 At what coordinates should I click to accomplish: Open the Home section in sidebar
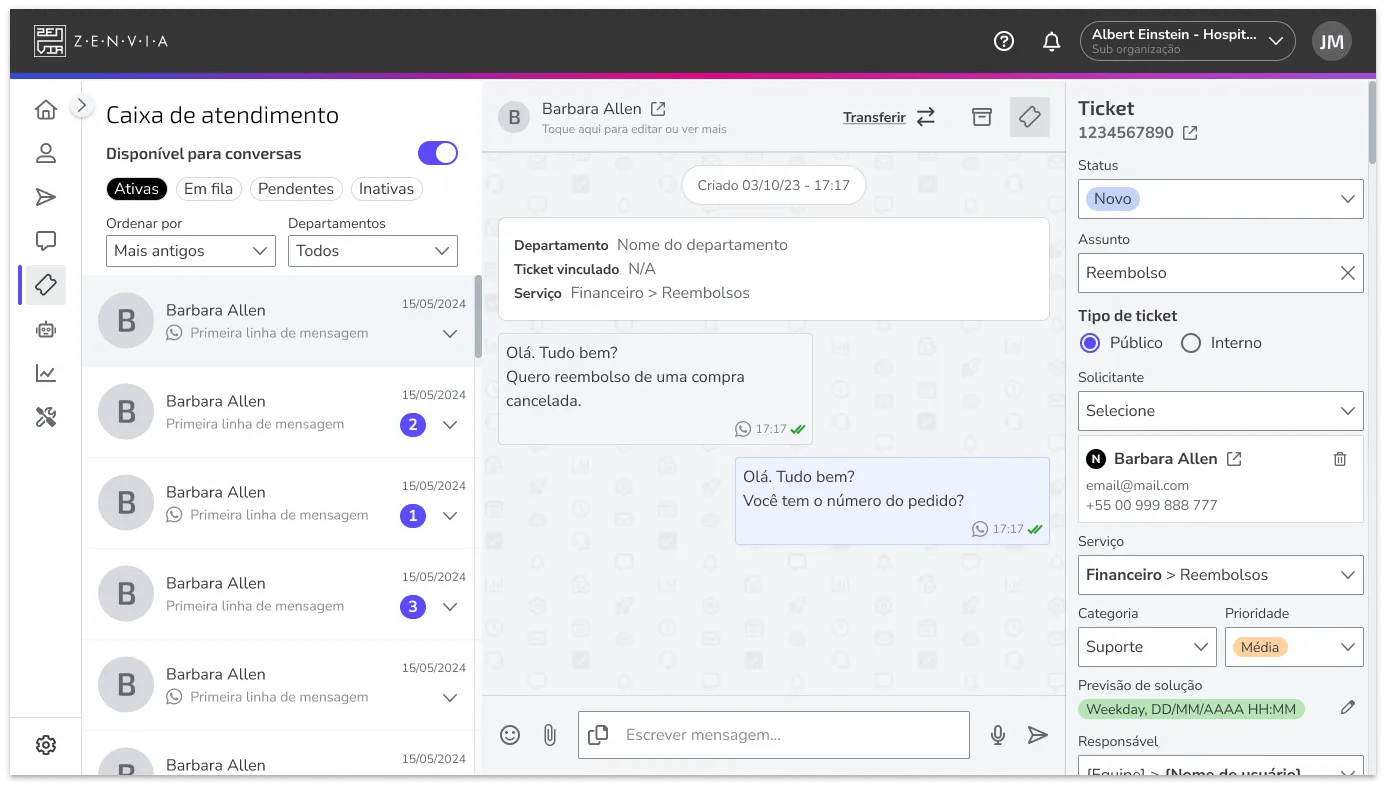pyautogui.click(x=45, y=108)
